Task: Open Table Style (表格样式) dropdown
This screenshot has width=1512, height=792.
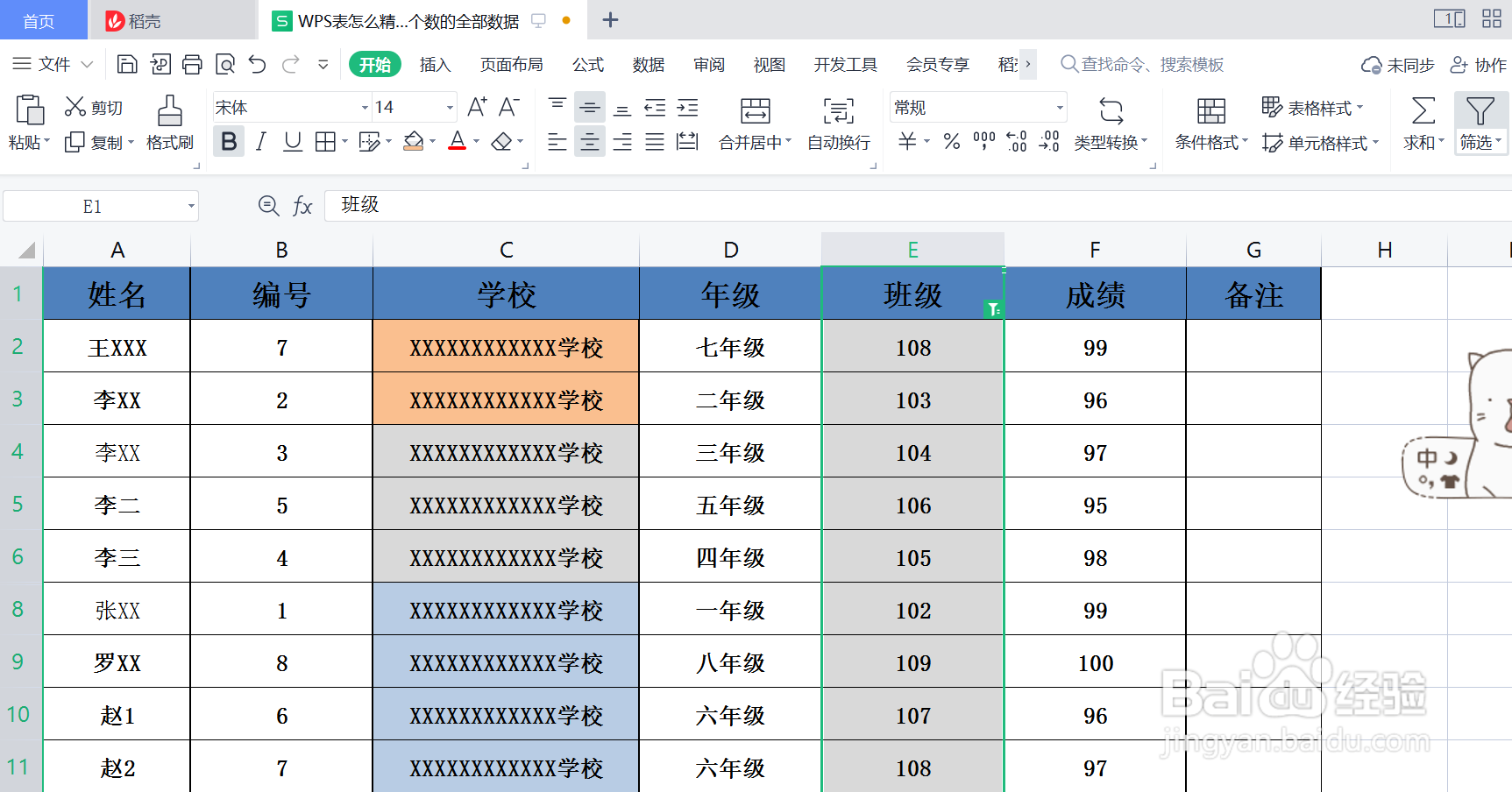Action: [1313, 108]
